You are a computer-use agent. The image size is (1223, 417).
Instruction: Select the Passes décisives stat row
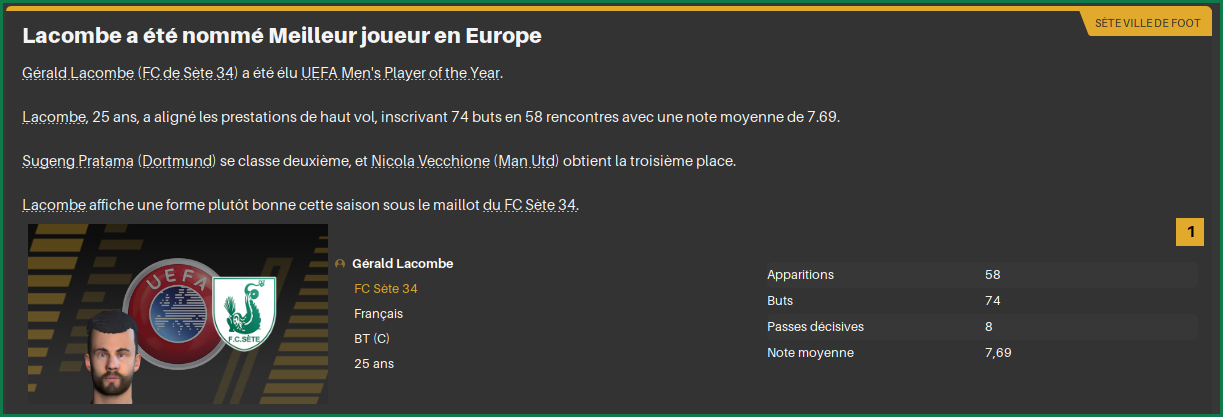978,327
